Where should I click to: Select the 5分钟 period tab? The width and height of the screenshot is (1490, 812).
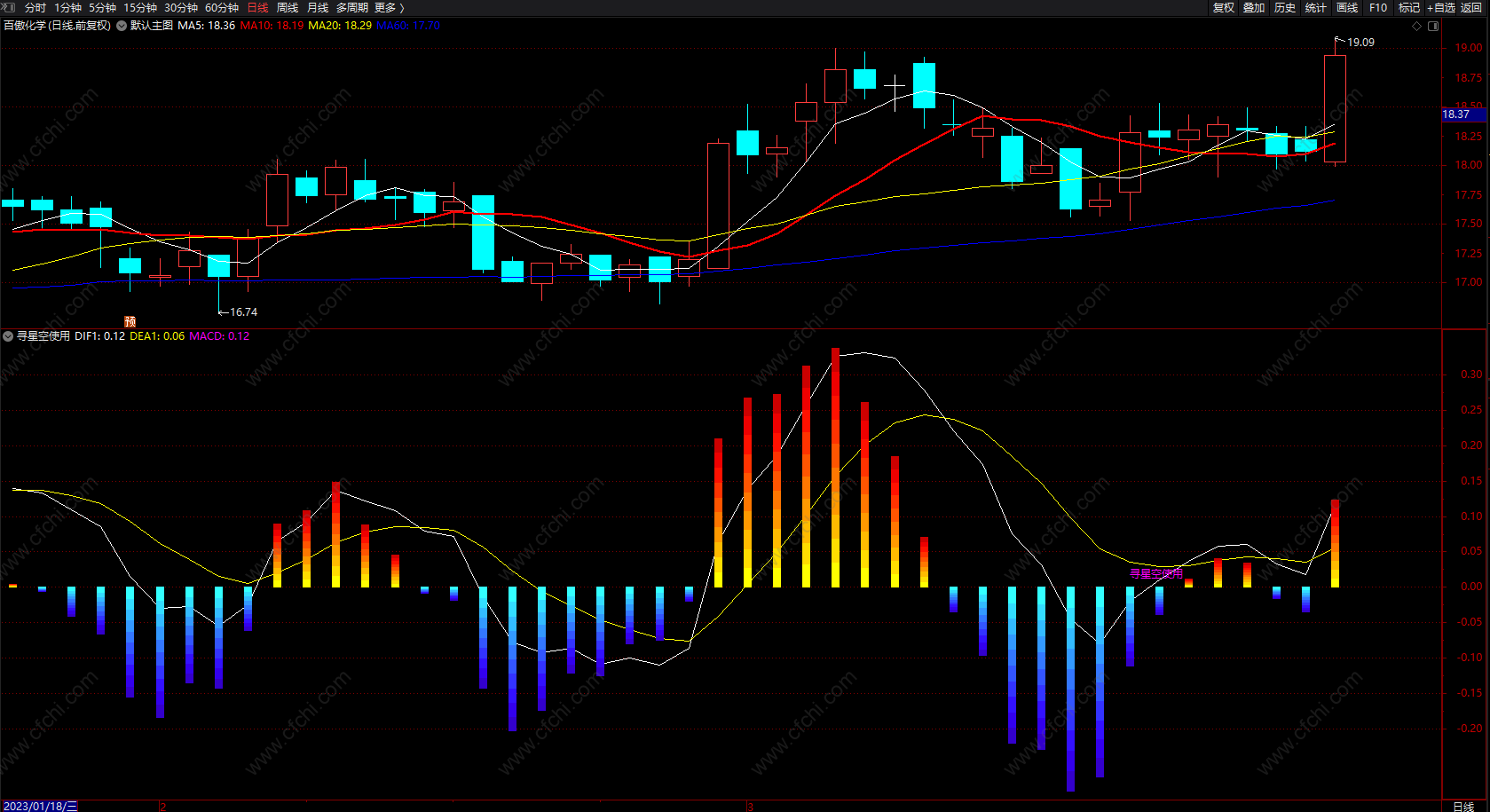(x=102, y=8)
